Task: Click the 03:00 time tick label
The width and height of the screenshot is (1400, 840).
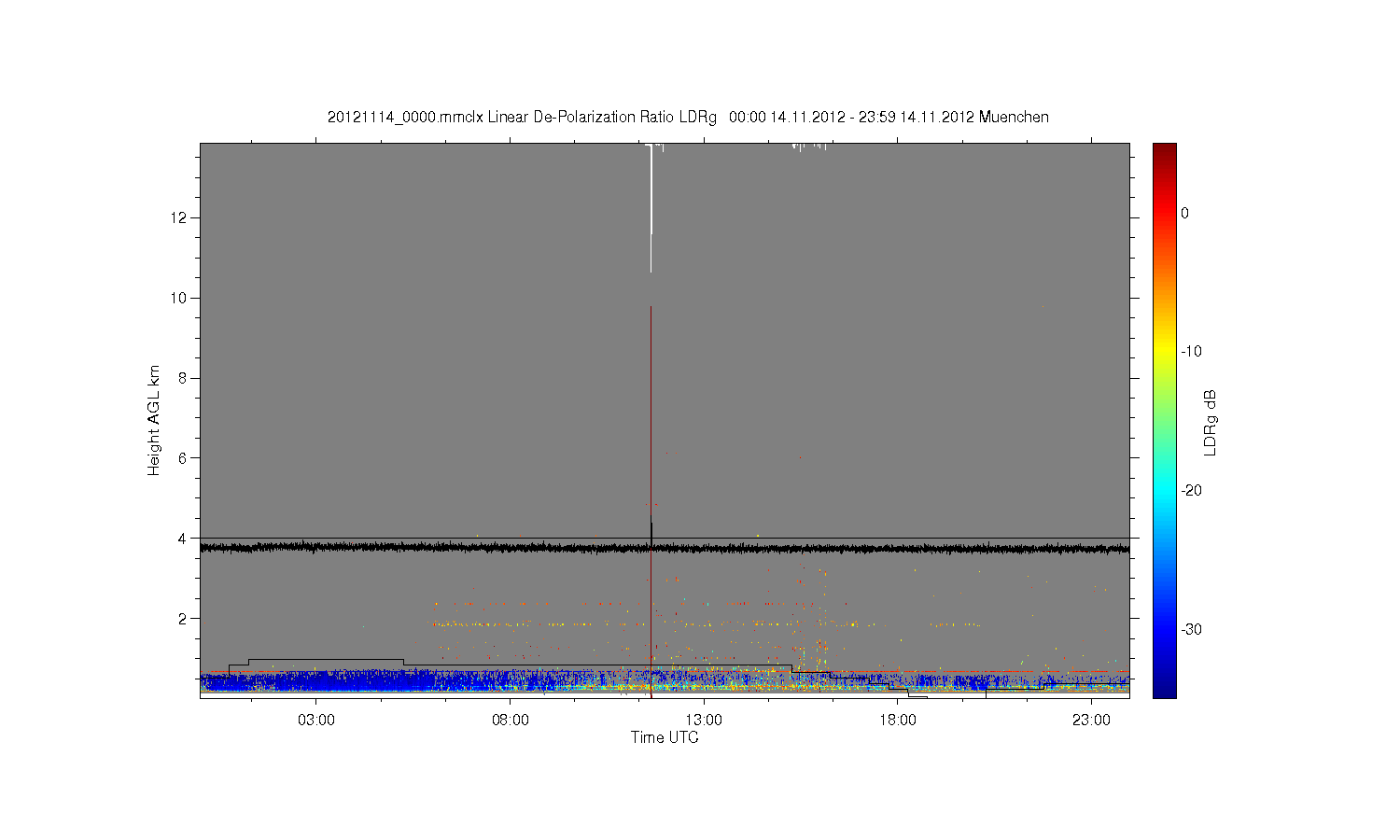Action: pos(316,721)
